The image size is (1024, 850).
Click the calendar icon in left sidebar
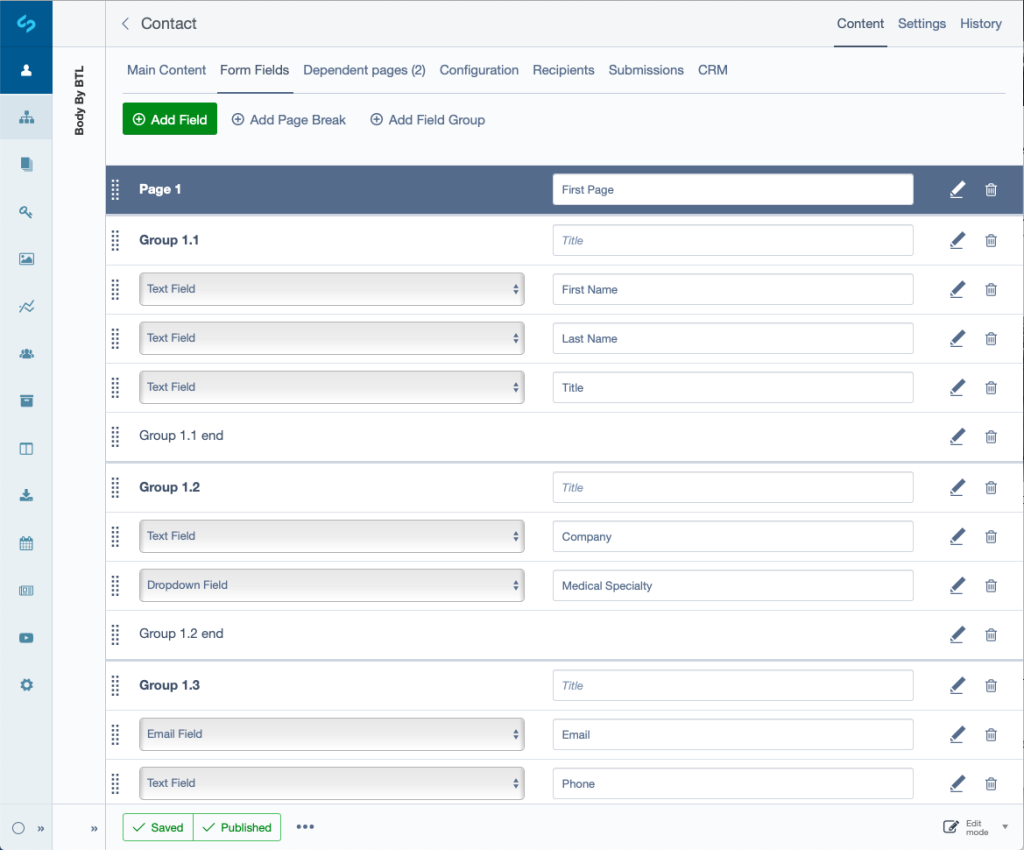pyautogui.click(x=26, y=543)
